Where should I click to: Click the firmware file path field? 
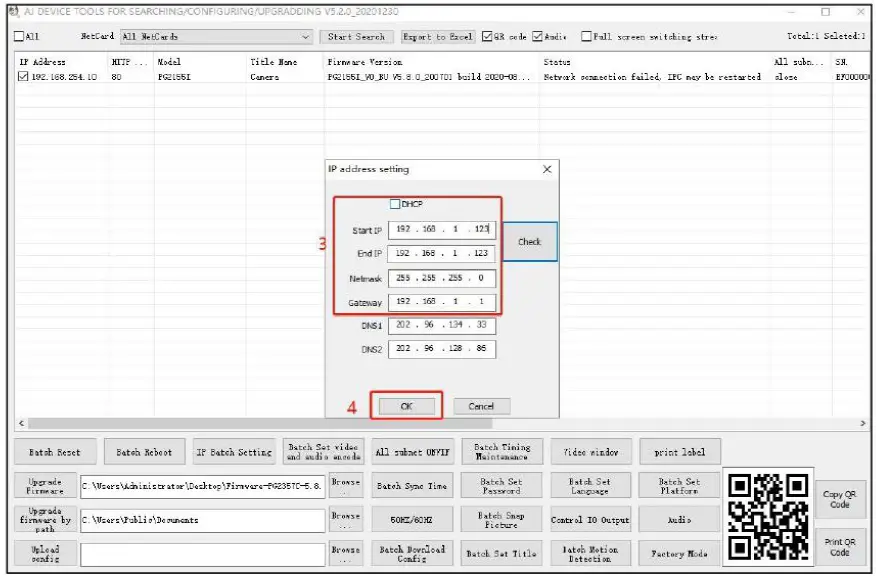click(x=202, y=486)
